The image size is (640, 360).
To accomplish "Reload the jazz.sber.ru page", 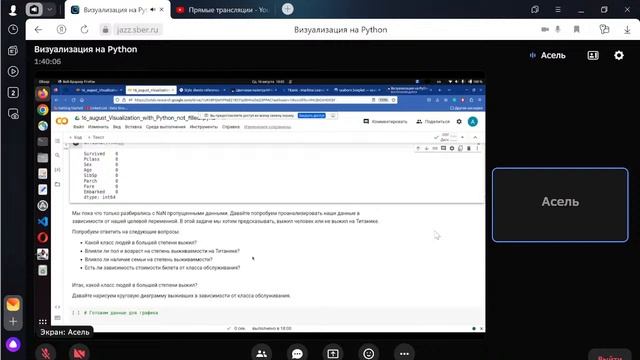I will (84, 30).
